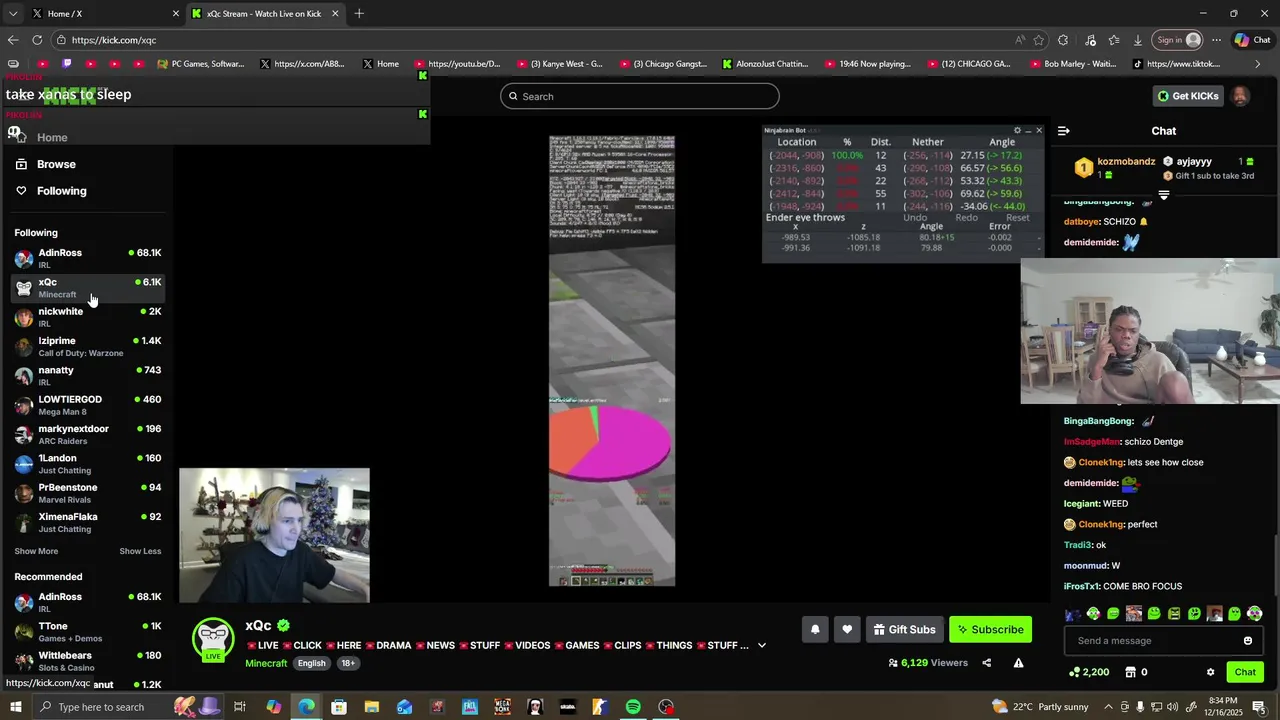Click the Kick user avatar icon
The width and height of the screenshot is (1280, 720).
point(1240,96)
